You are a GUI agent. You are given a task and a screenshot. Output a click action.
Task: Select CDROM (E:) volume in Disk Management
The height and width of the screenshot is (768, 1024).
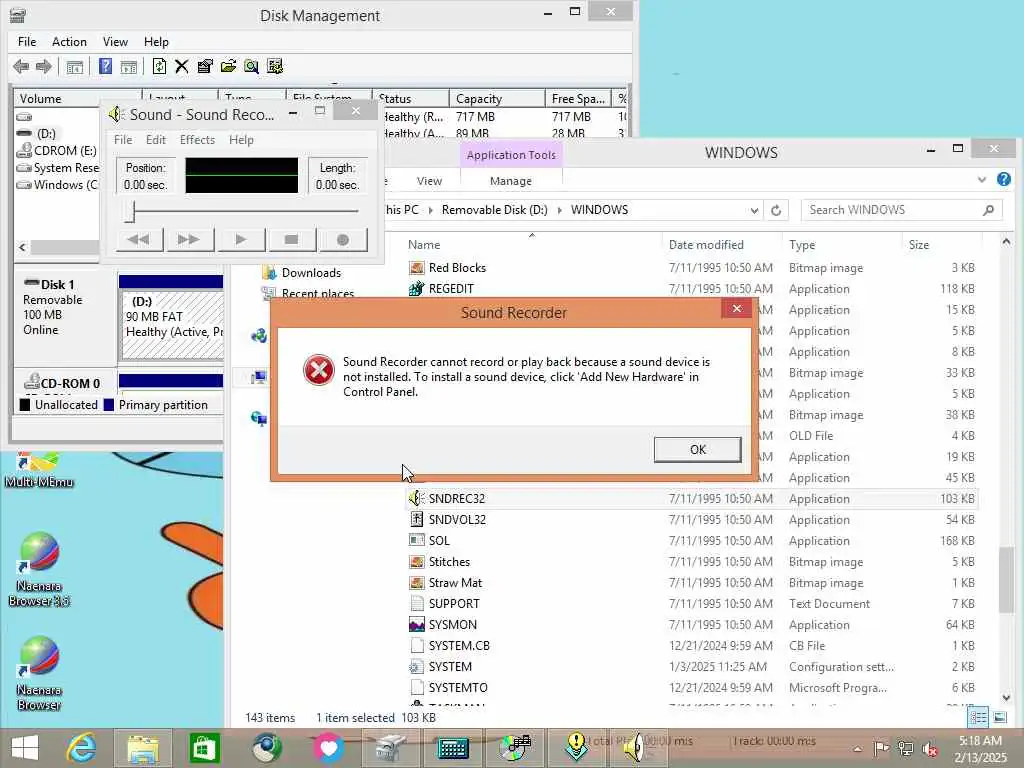pyautogui.click(x=57, y=150)
